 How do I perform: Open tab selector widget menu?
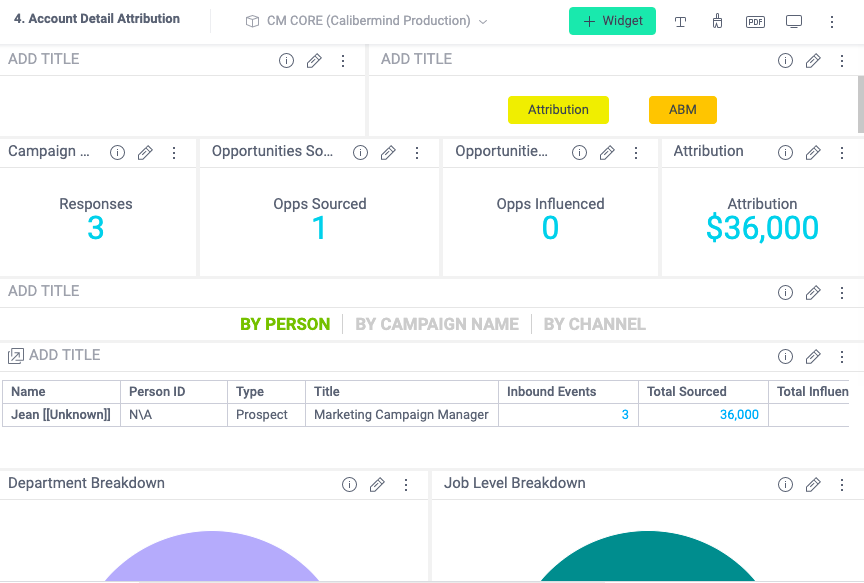841,293
